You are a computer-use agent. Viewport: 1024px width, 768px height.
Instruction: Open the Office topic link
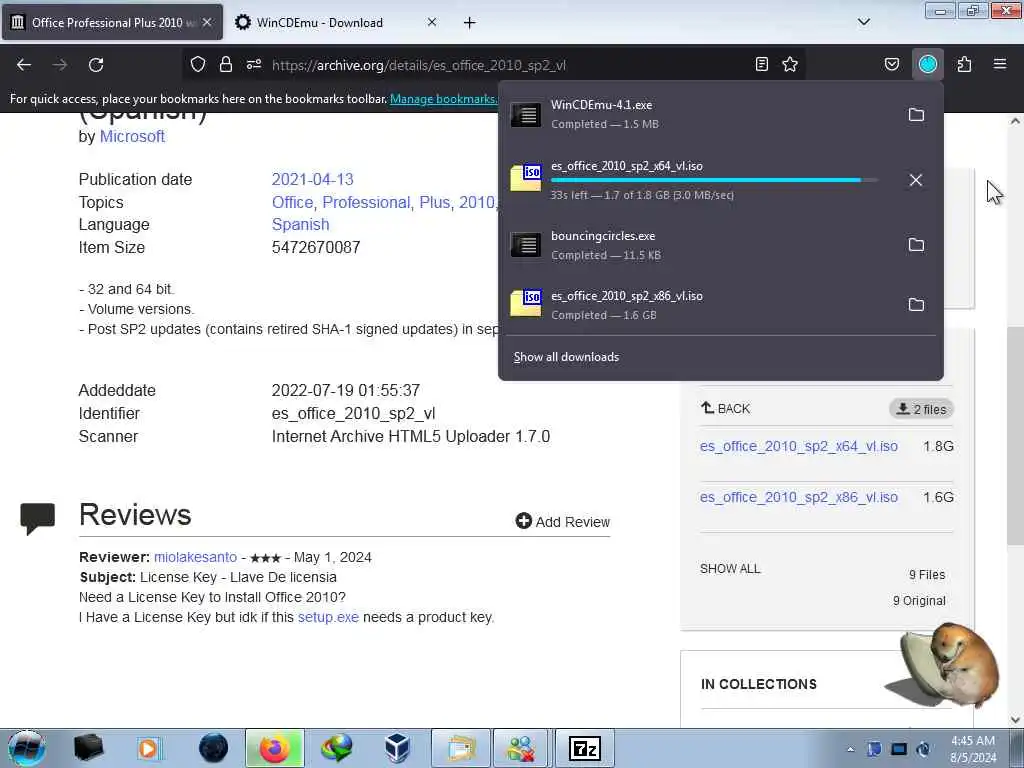tap(294, 202)
